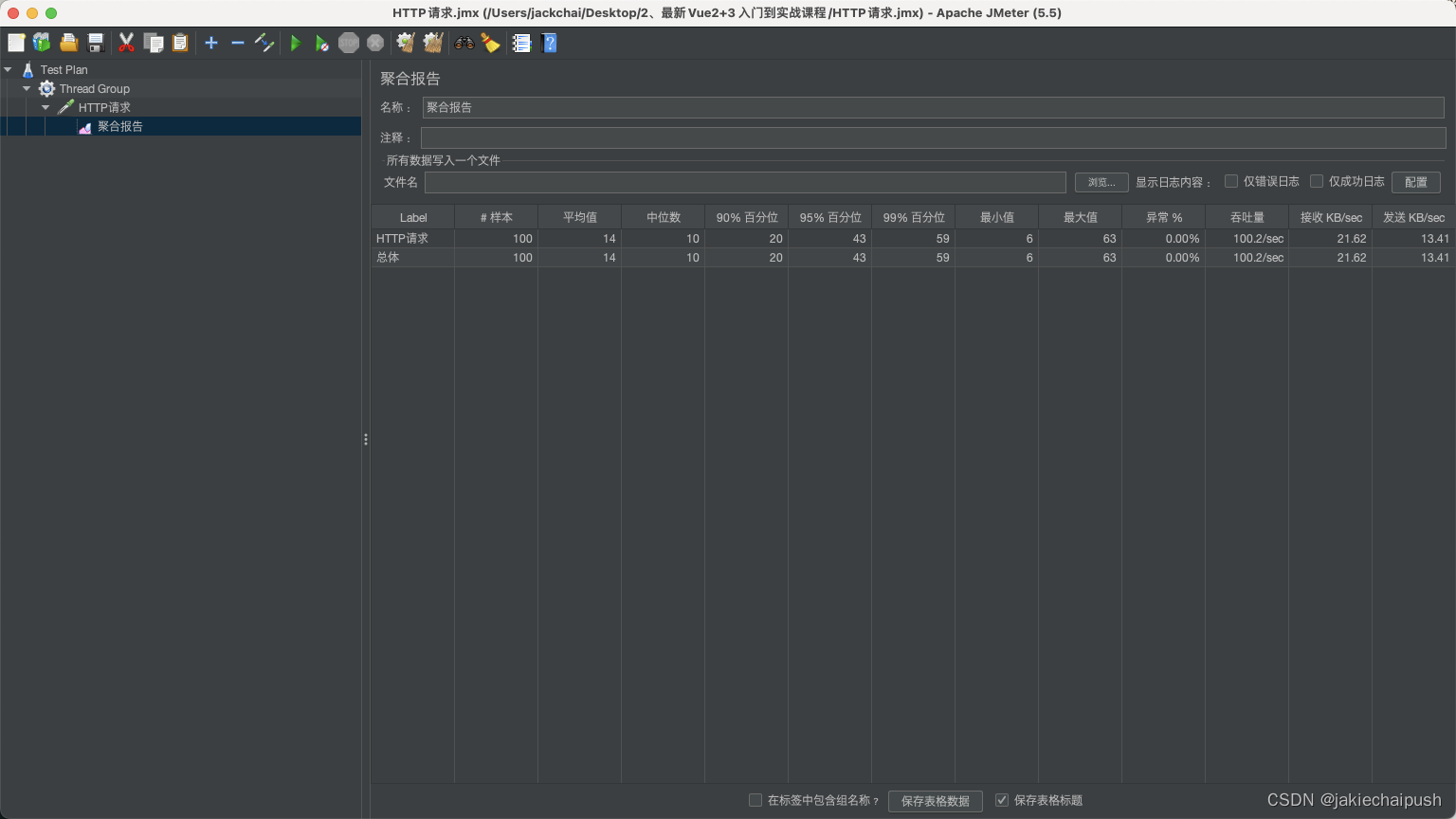Click the 注释 comments input field
Viewport: 1456px width, 819px height.
click(933, 137)
